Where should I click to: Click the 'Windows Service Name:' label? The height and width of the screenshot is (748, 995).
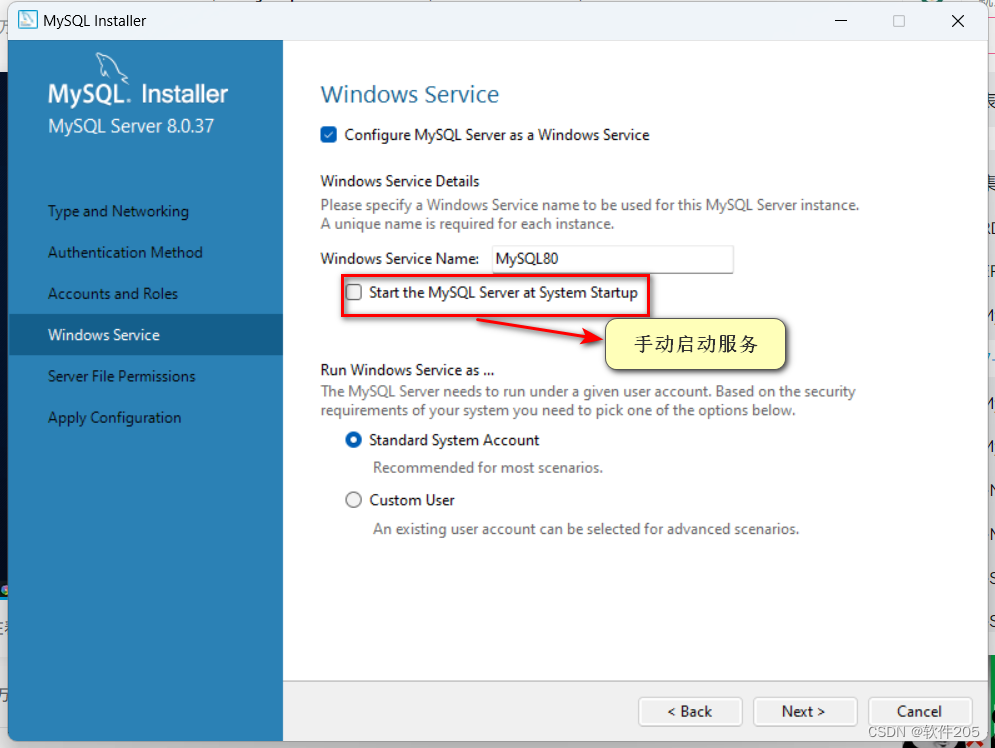click(x=400, y=259)
